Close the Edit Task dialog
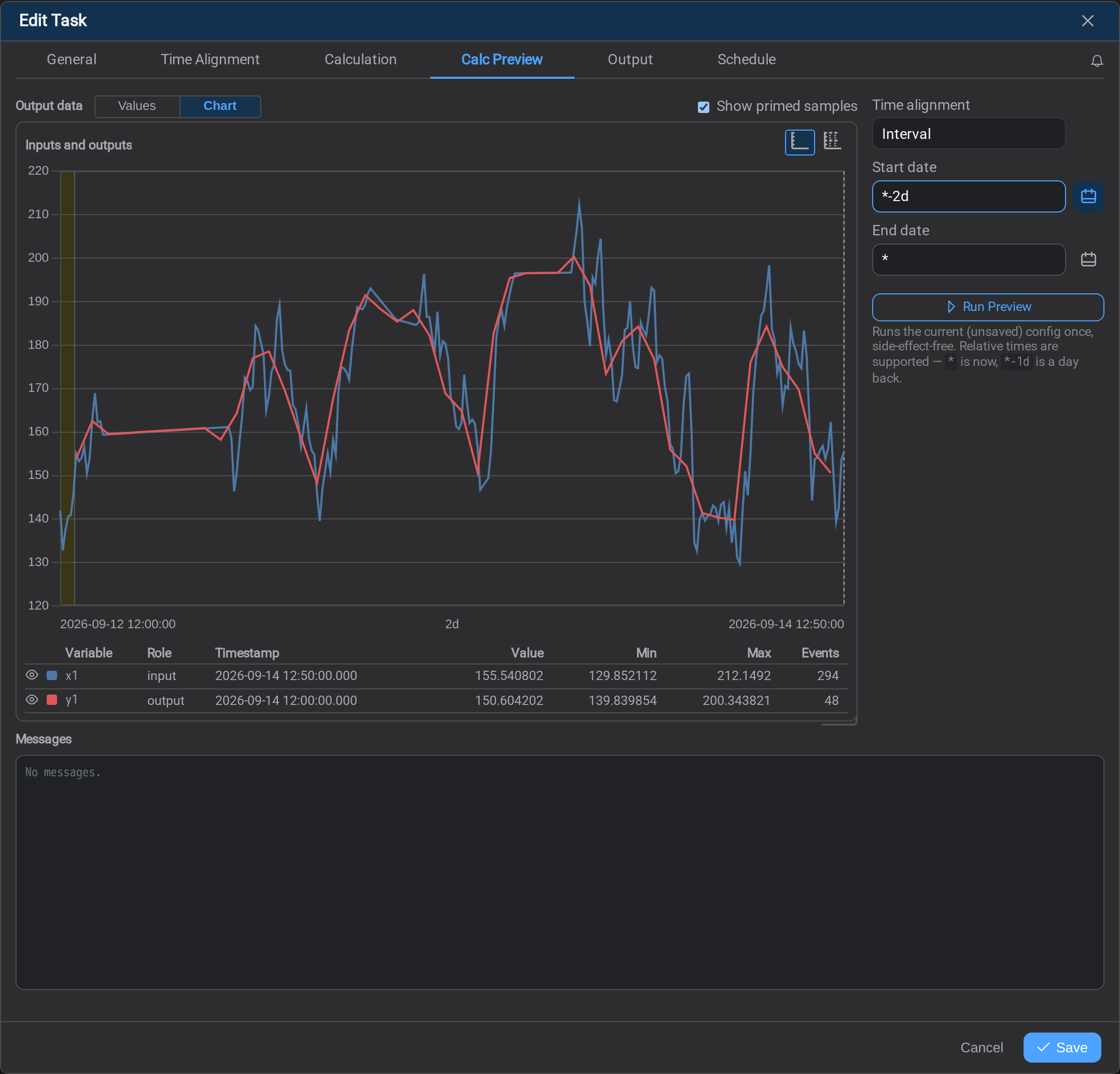The height and width of the screenshot is (1074, 1120). 1087,21
